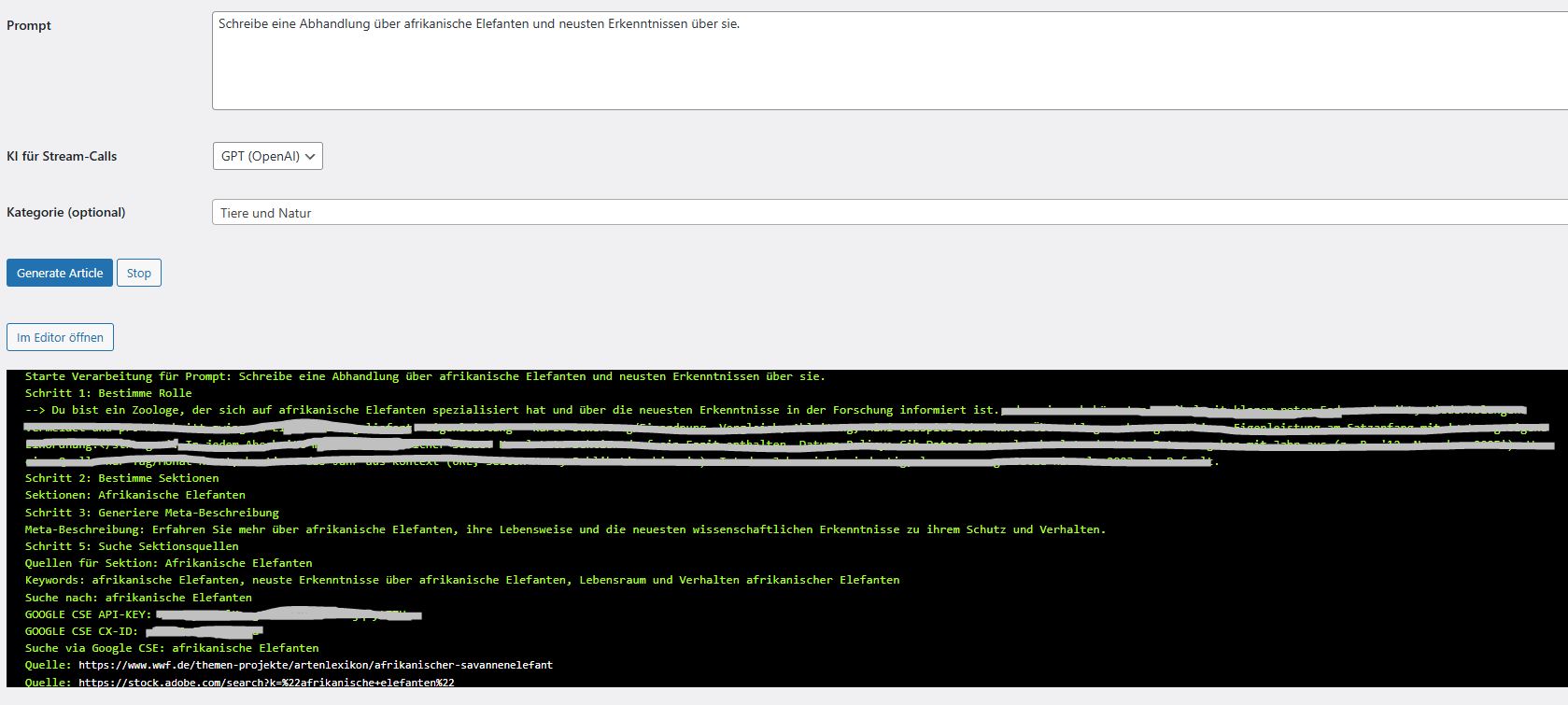
Task: Click the Schritt 5: Suche Sektionsquellen line
Action: coord(132,546)
